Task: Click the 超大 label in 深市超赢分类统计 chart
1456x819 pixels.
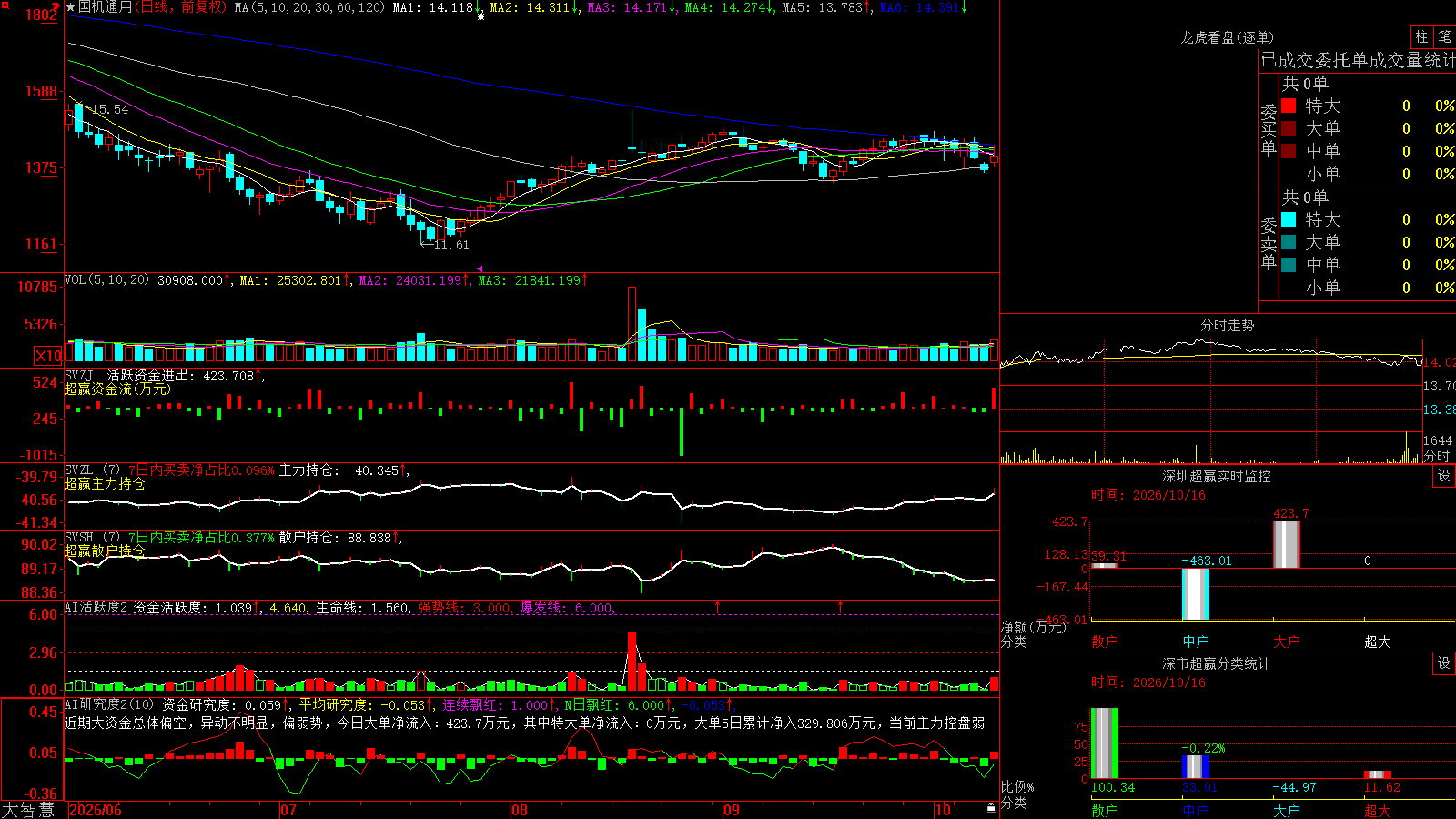Action: [1377, 811]
